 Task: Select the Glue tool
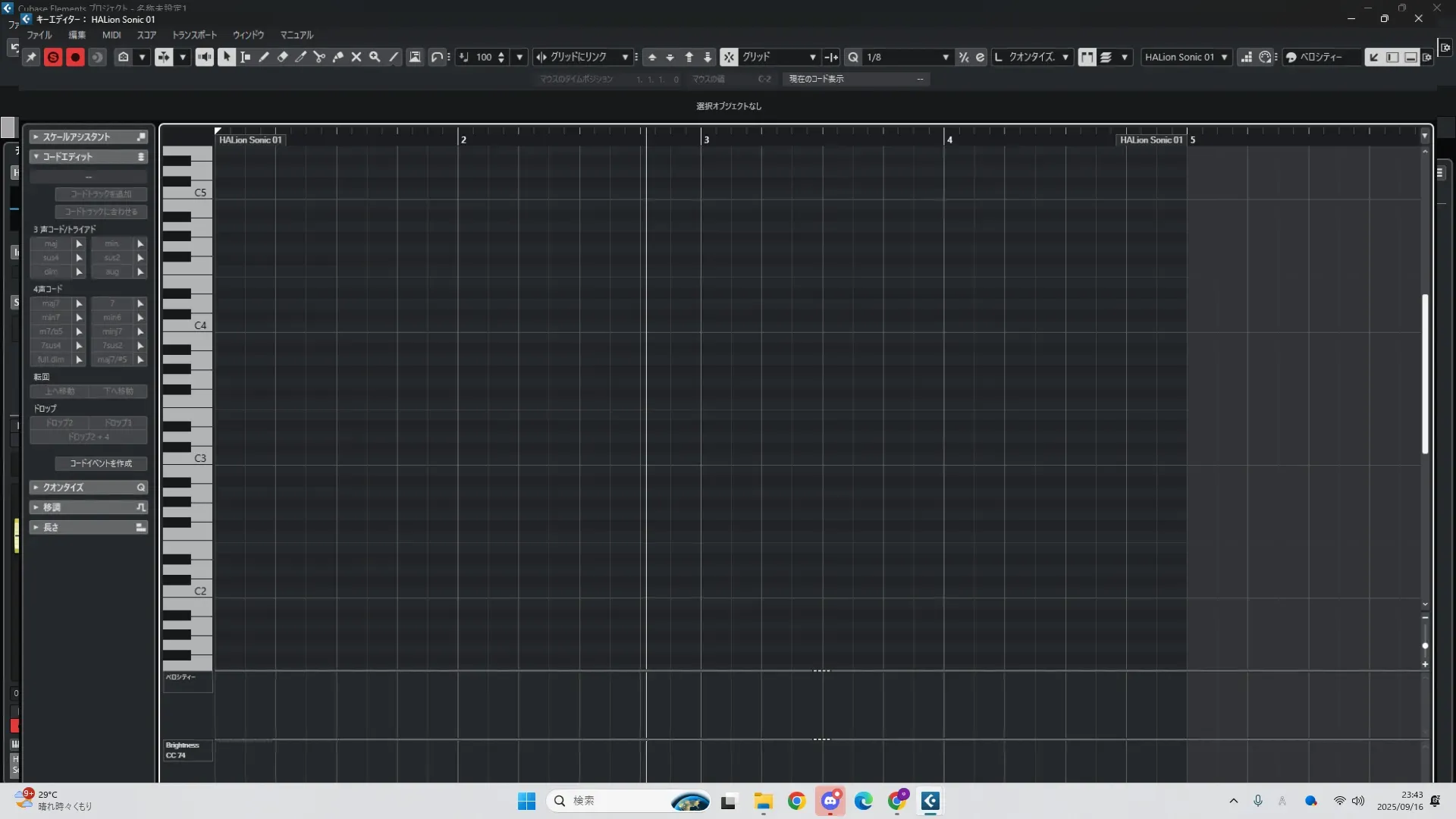click(x=338, y=57)
